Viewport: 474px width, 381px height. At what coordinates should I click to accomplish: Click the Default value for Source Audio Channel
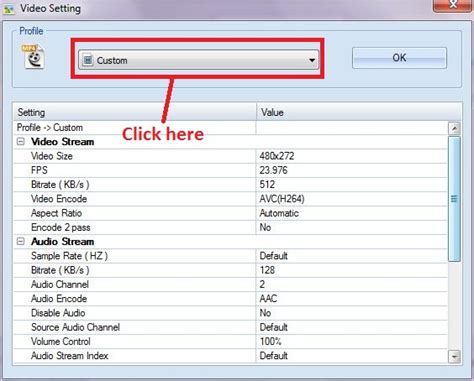pos(273,327)
